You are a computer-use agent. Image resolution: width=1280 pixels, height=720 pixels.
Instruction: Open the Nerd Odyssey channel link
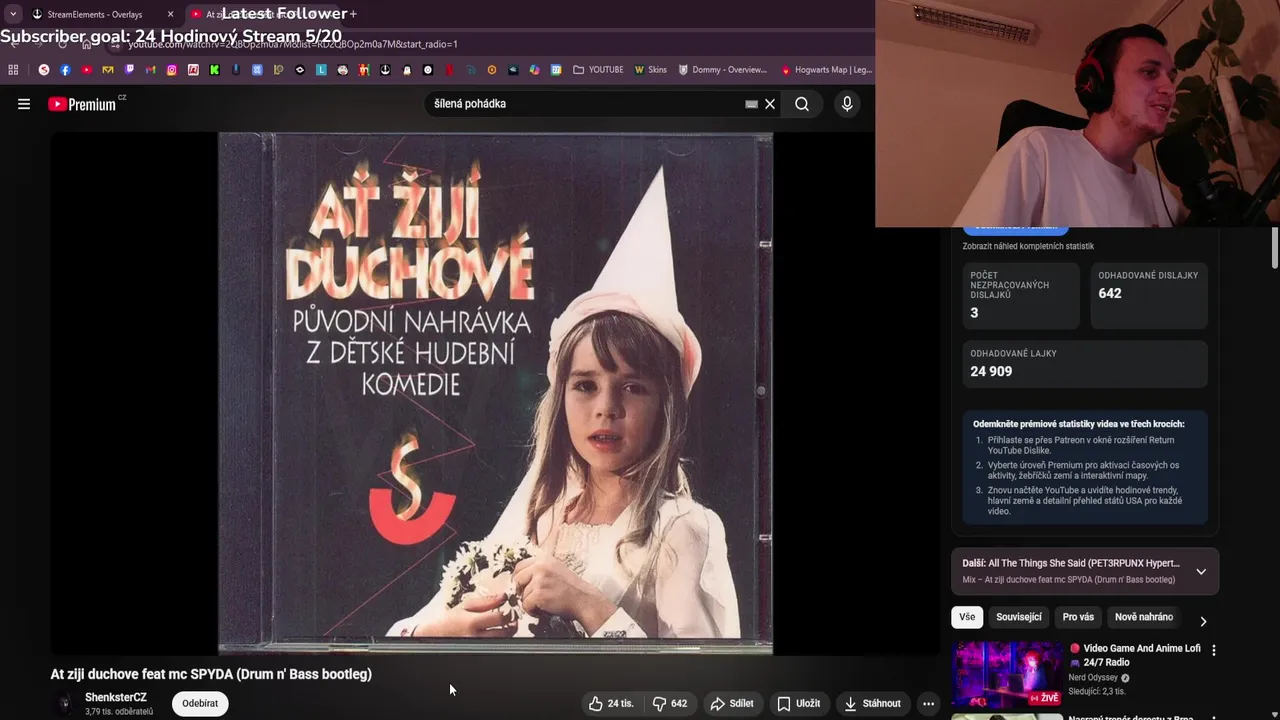tap(1093, 678)
